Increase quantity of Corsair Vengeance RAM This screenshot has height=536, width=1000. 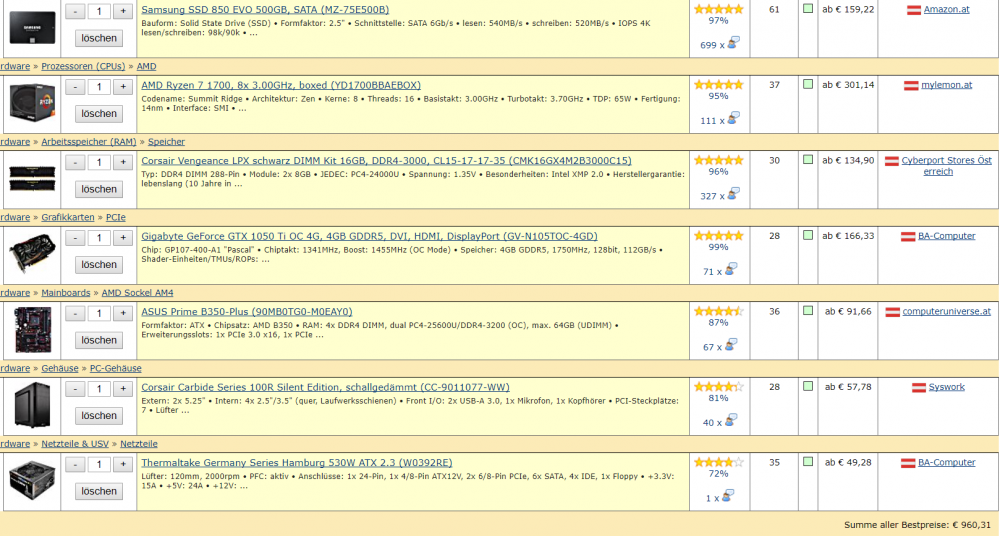[x=123, y=162]
